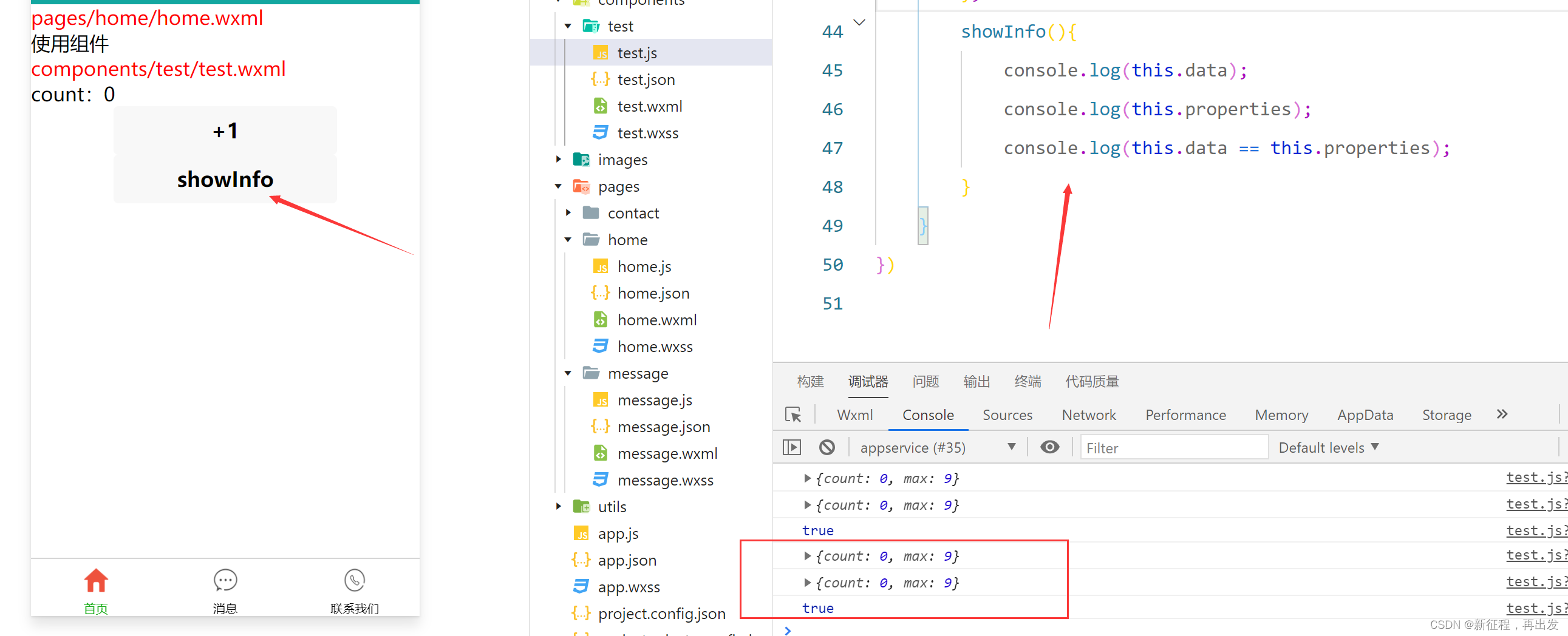
Task: Click the test.json braces icon
Action: click(x=600, y=79)
